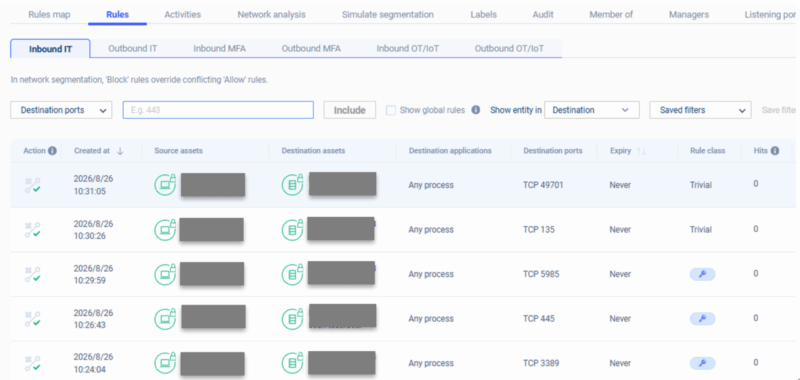Enable the Show global rules checkbox

coord(391,110)
